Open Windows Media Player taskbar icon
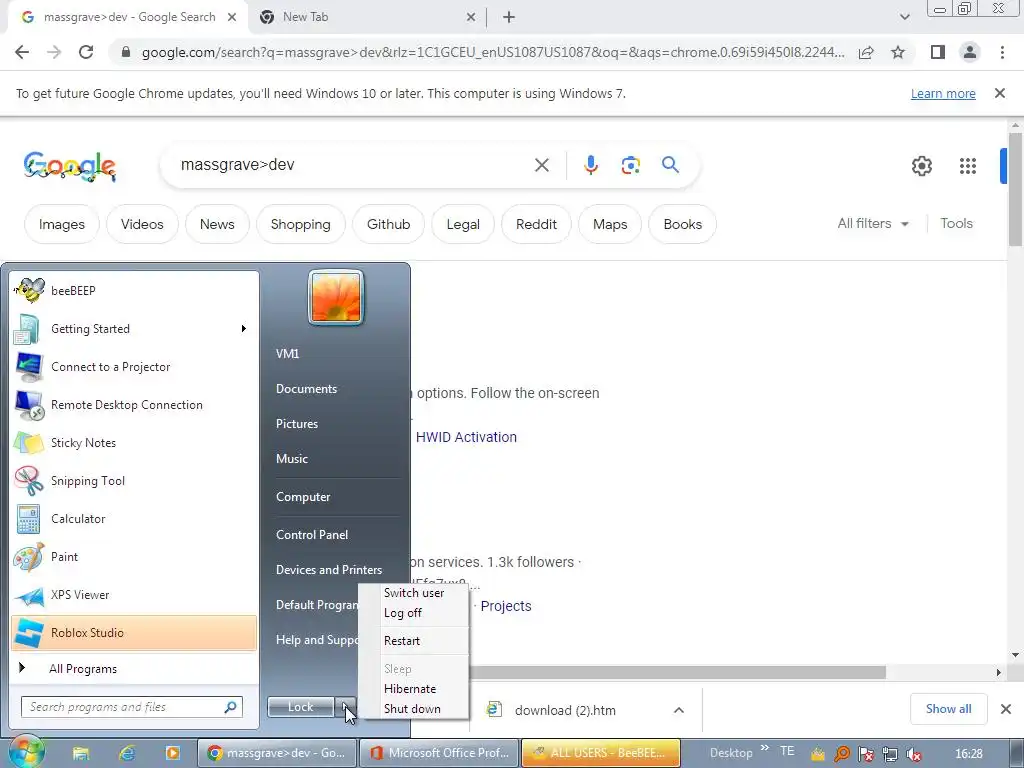This screenshot has width=1024, height=768. click(x=172, y=753)
